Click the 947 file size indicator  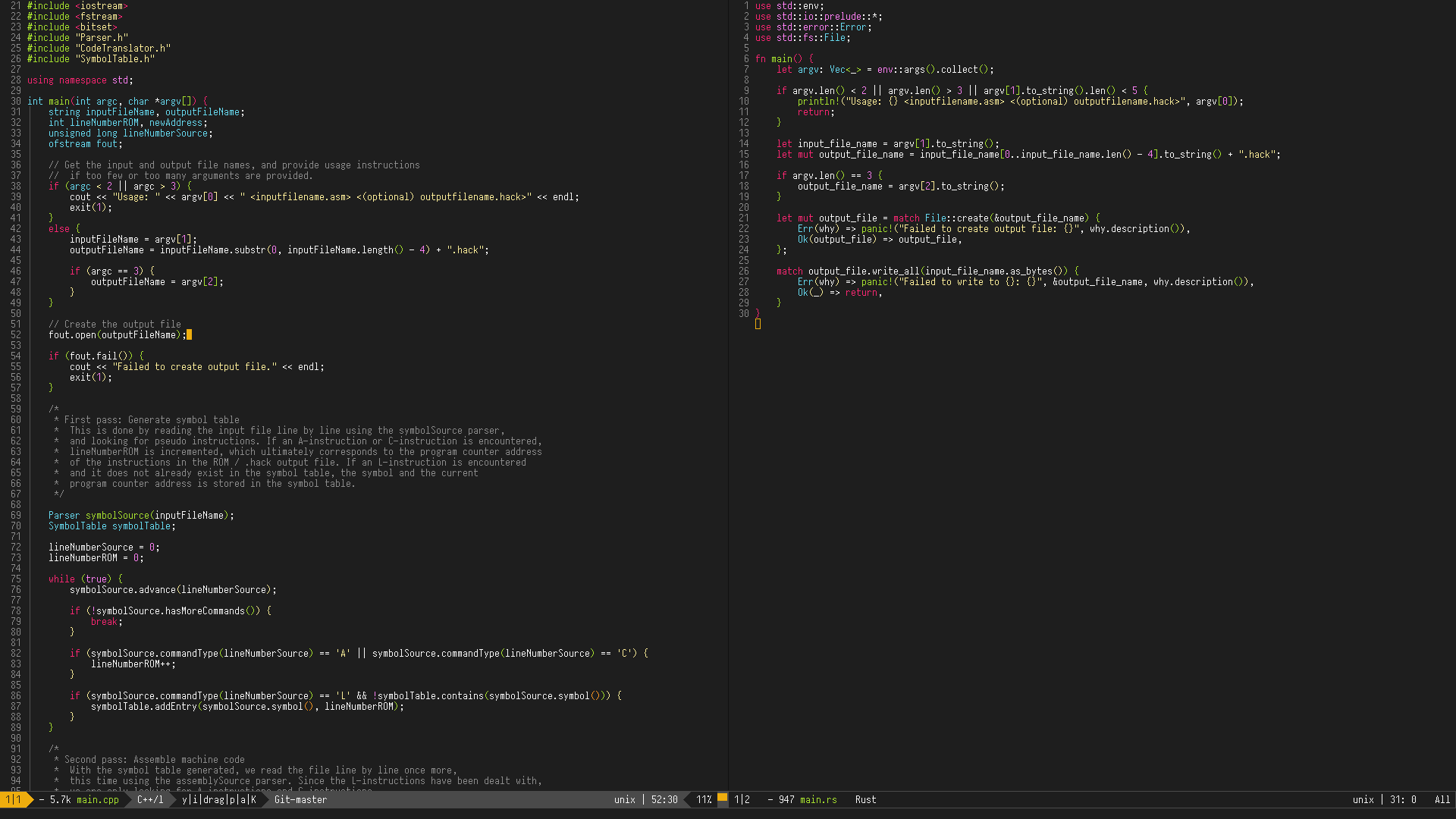[786, 799]
